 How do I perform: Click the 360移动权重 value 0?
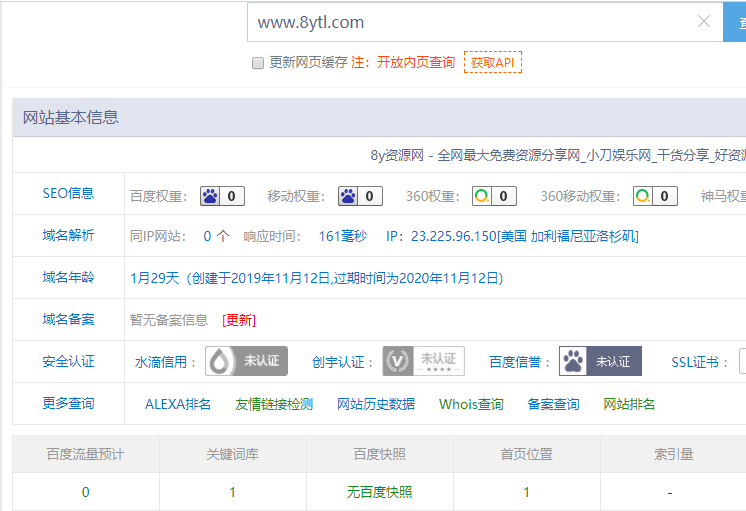pyautogui.click(x=665, y=196)
